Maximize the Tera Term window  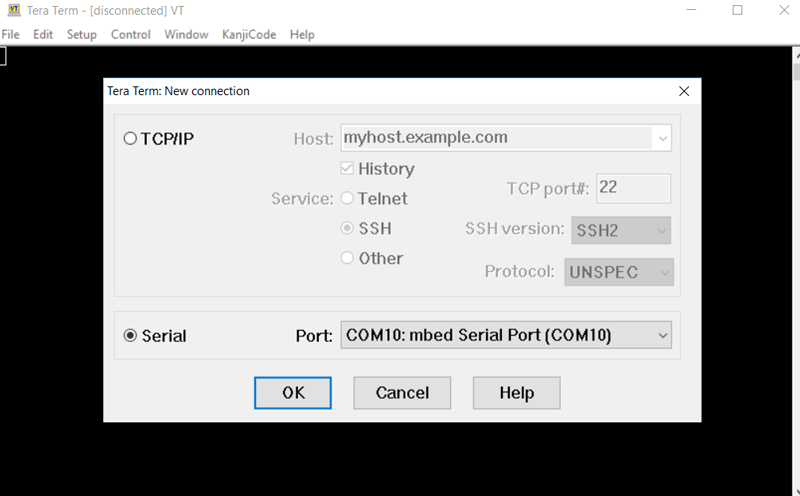[x=737, y=10]
